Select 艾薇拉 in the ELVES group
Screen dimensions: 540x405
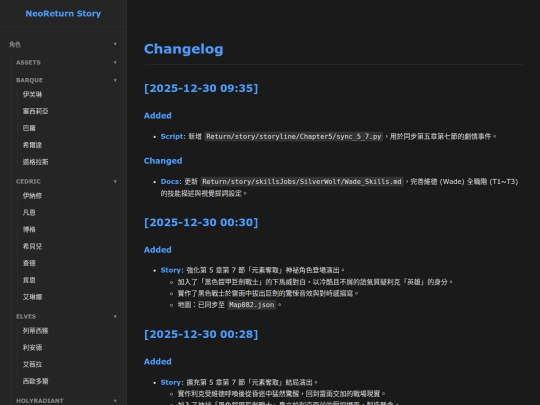click(32, 364)
